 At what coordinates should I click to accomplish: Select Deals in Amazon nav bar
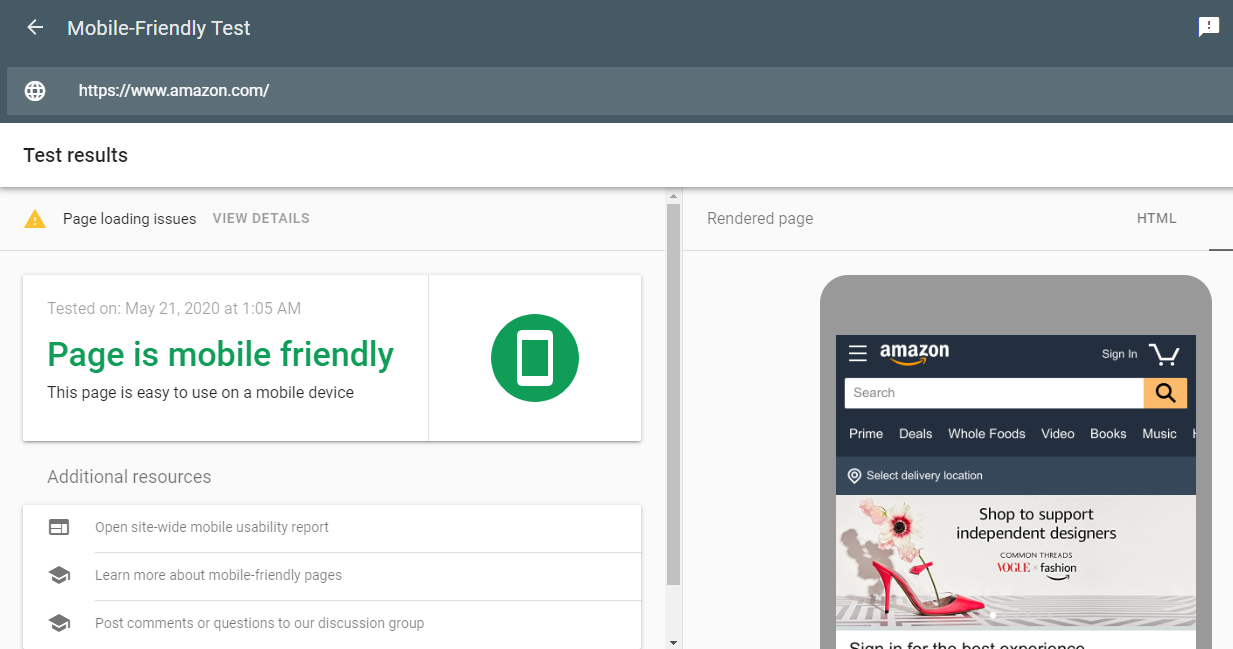(915, 434)
